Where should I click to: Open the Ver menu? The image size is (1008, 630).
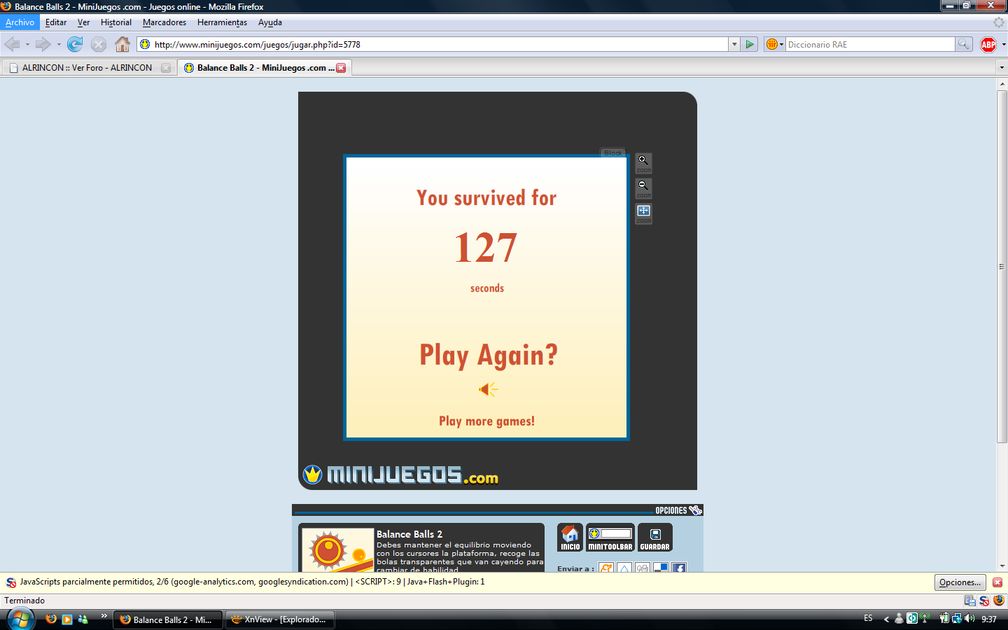(84, 22)
